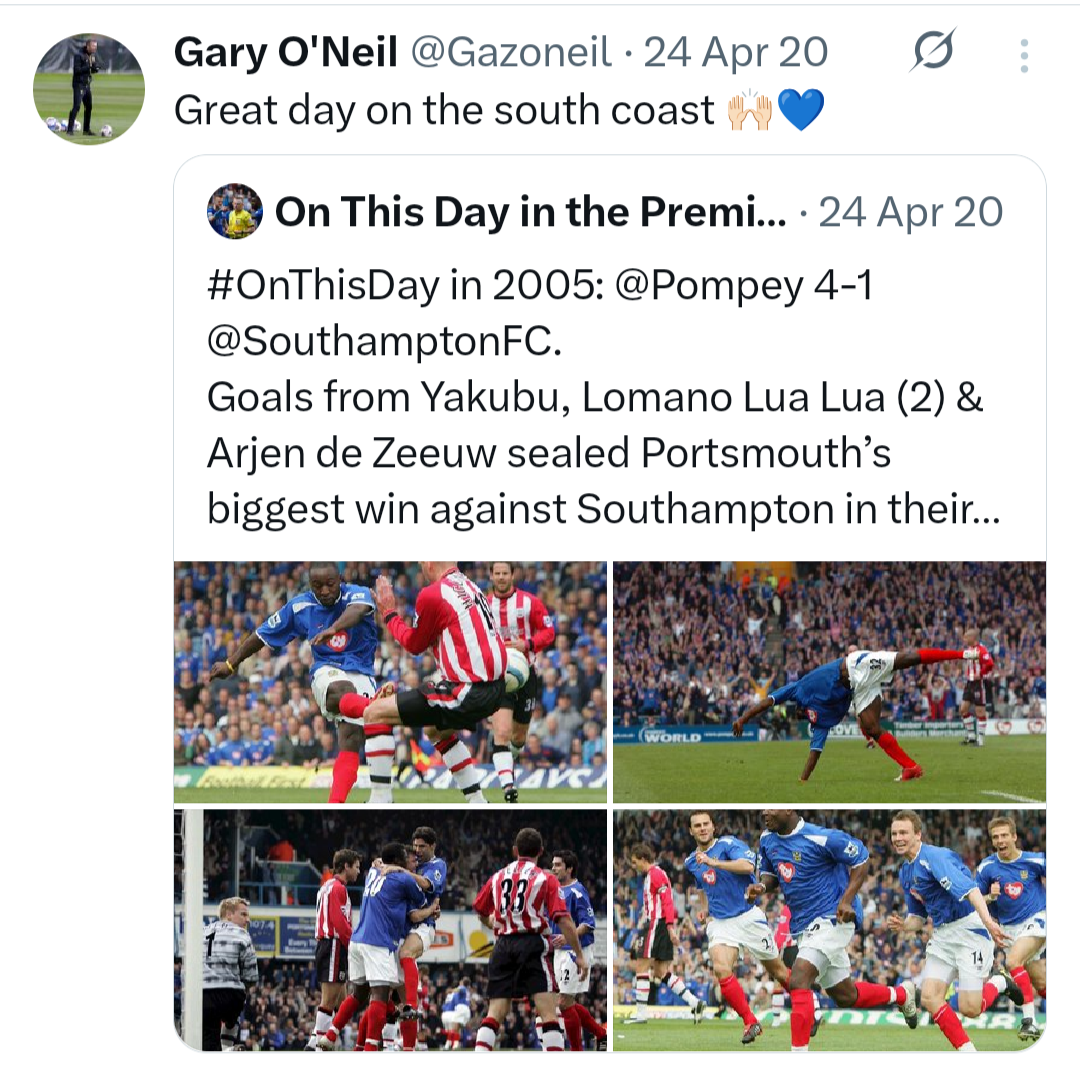This screenshot has width=1080, height=1067.
Task: Open the @SouthamptonFC mention
Action: [380, 342]
